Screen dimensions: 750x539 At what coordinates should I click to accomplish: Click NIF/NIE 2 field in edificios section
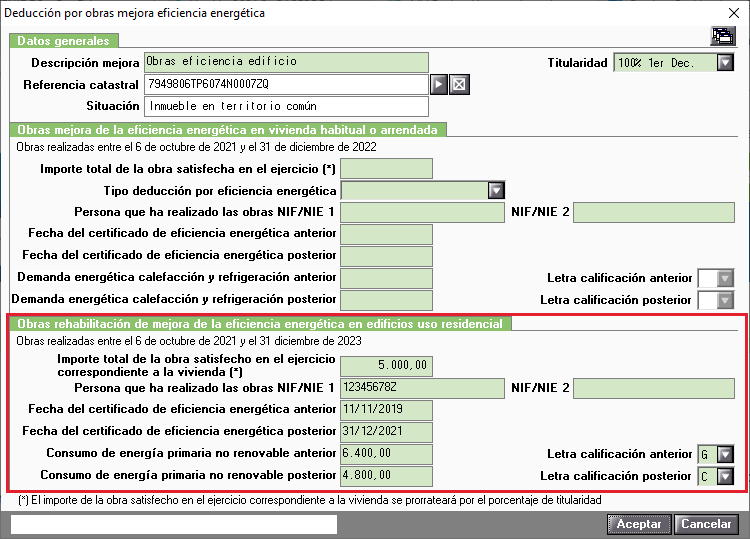pos(654,388)
